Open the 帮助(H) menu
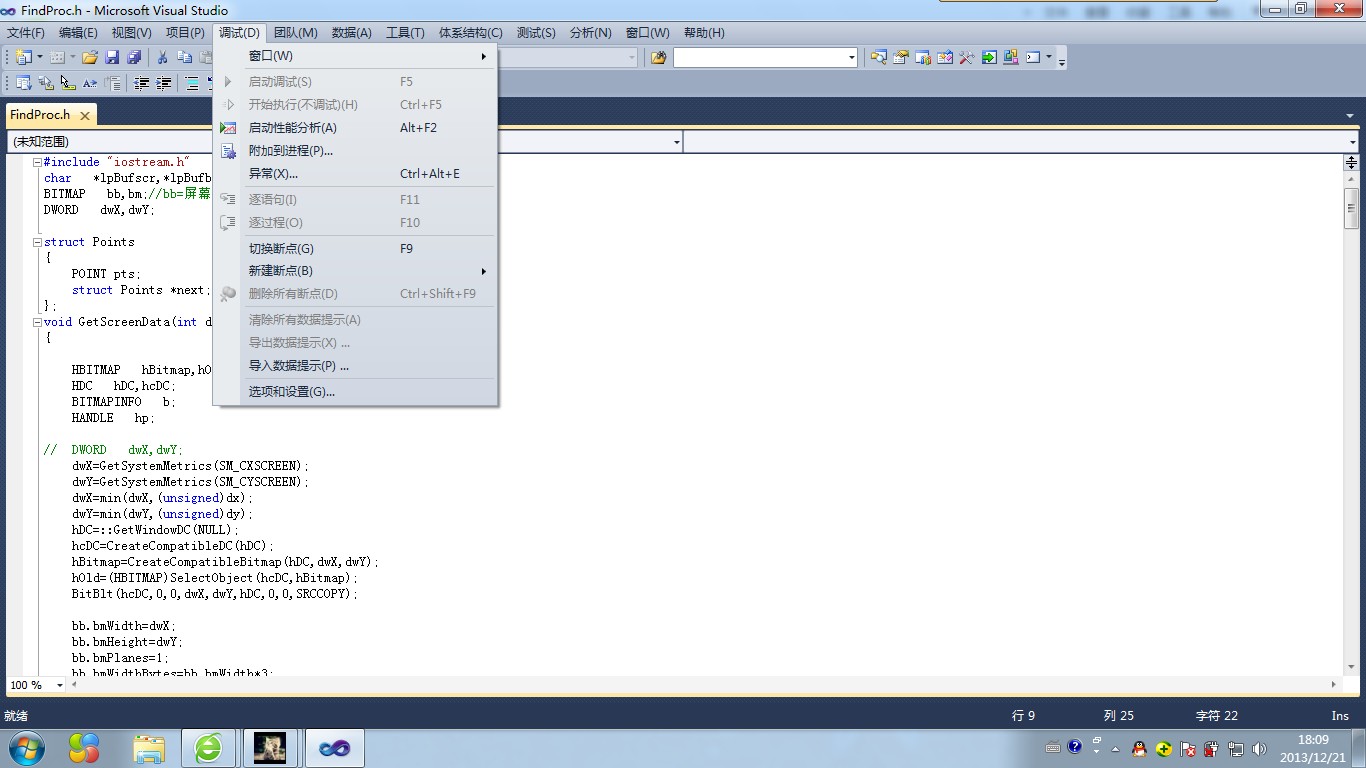Viewport: 1366px width, 768px height. (704, 33)
